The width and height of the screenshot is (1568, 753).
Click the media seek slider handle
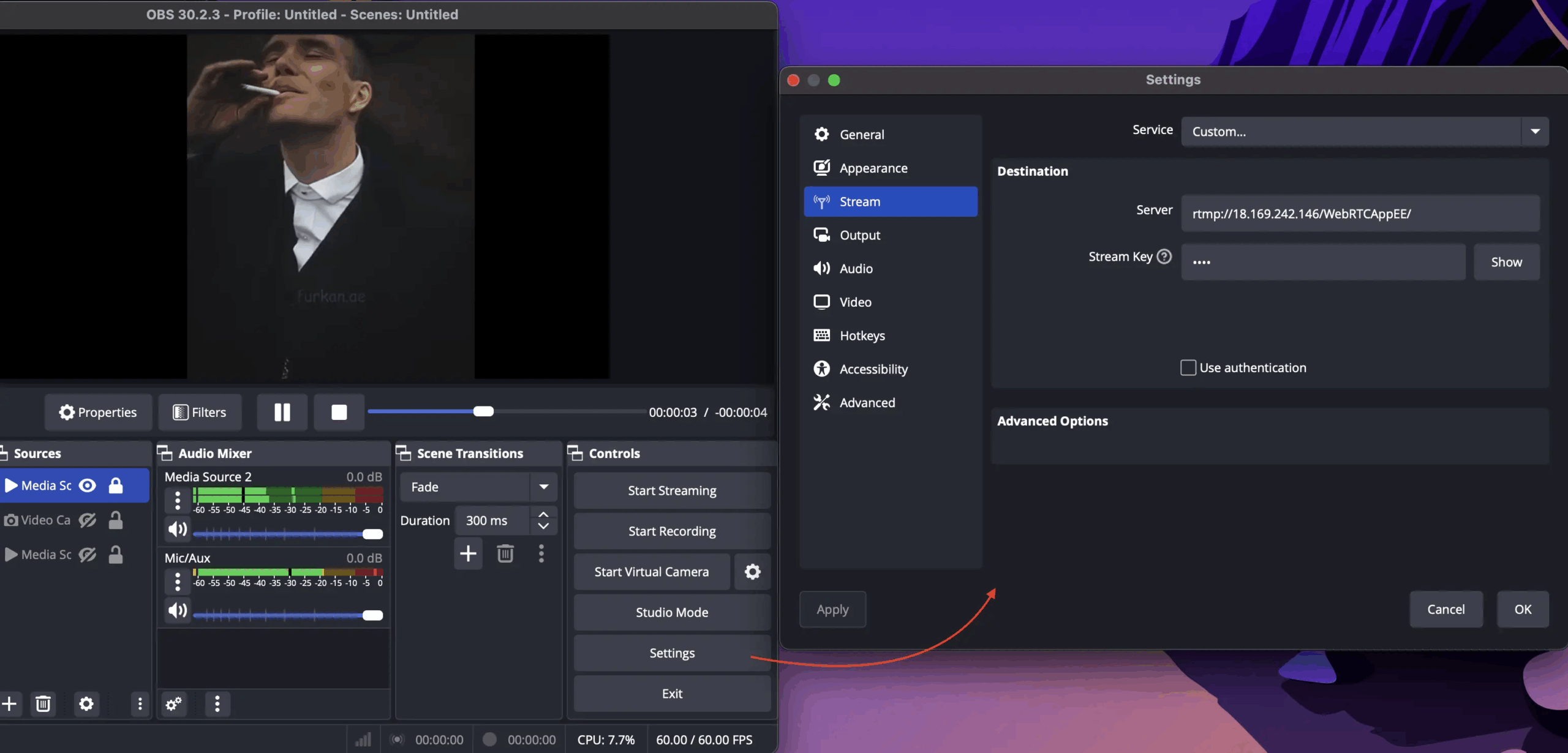click(x=483, y=411)
